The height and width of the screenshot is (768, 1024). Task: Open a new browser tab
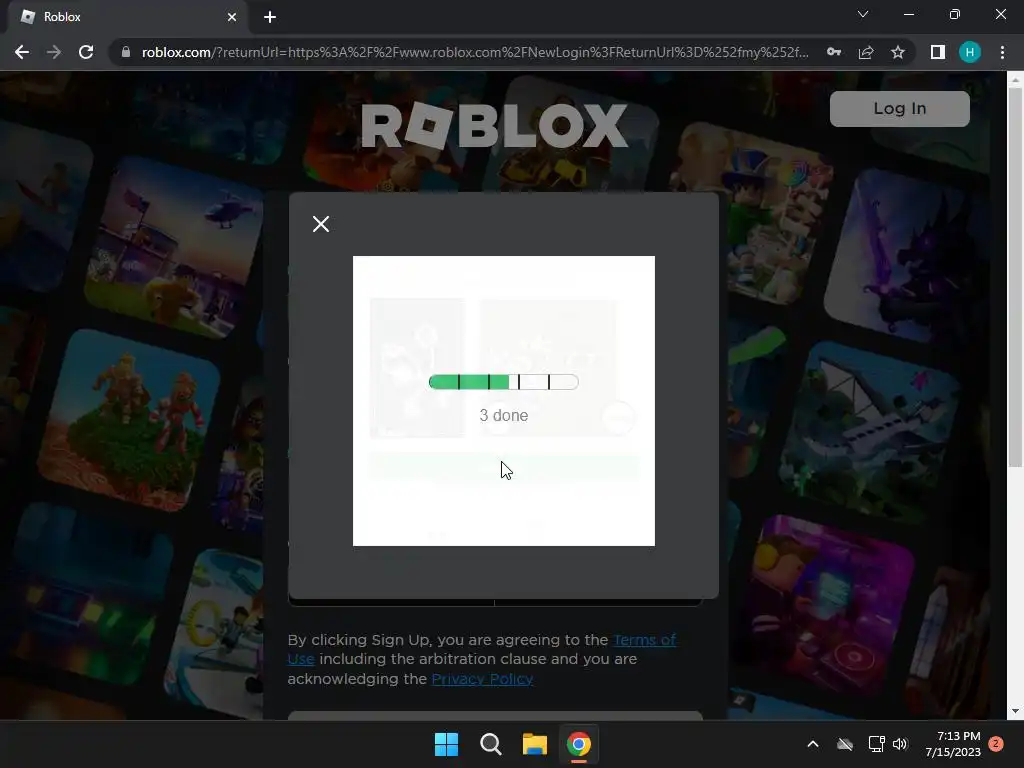pos(270,17)
